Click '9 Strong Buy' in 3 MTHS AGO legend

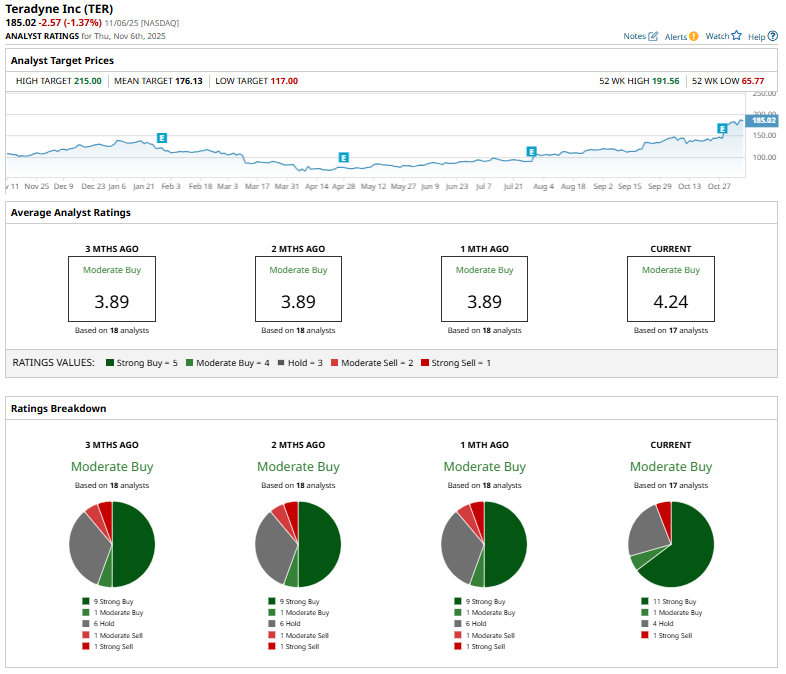point(113,601)
